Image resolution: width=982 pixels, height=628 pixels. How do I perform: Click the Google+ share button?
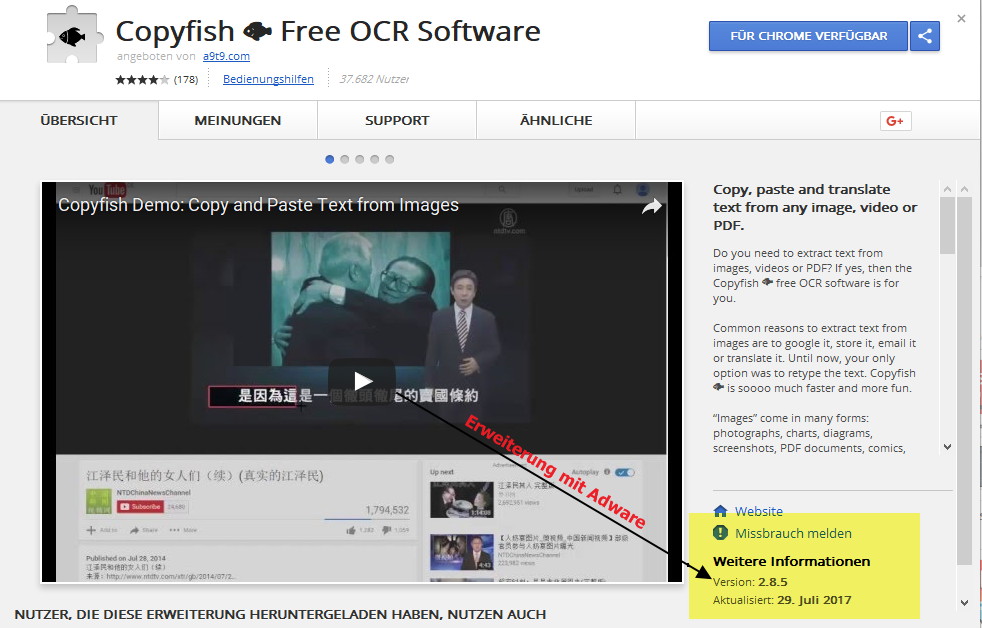click(896, 121)
